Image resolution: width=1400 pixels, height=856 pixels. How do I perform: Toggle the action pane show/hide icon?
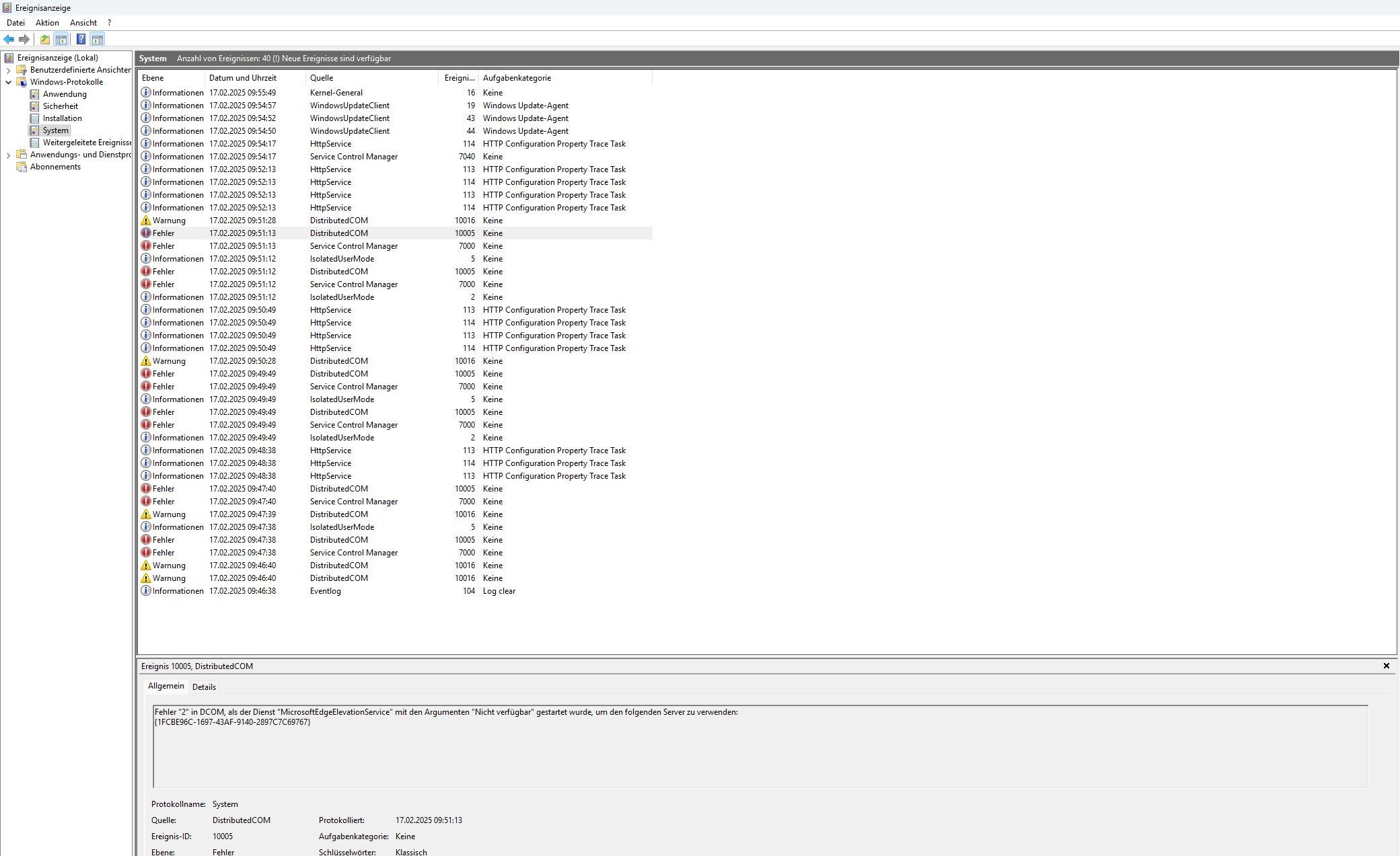98,40
